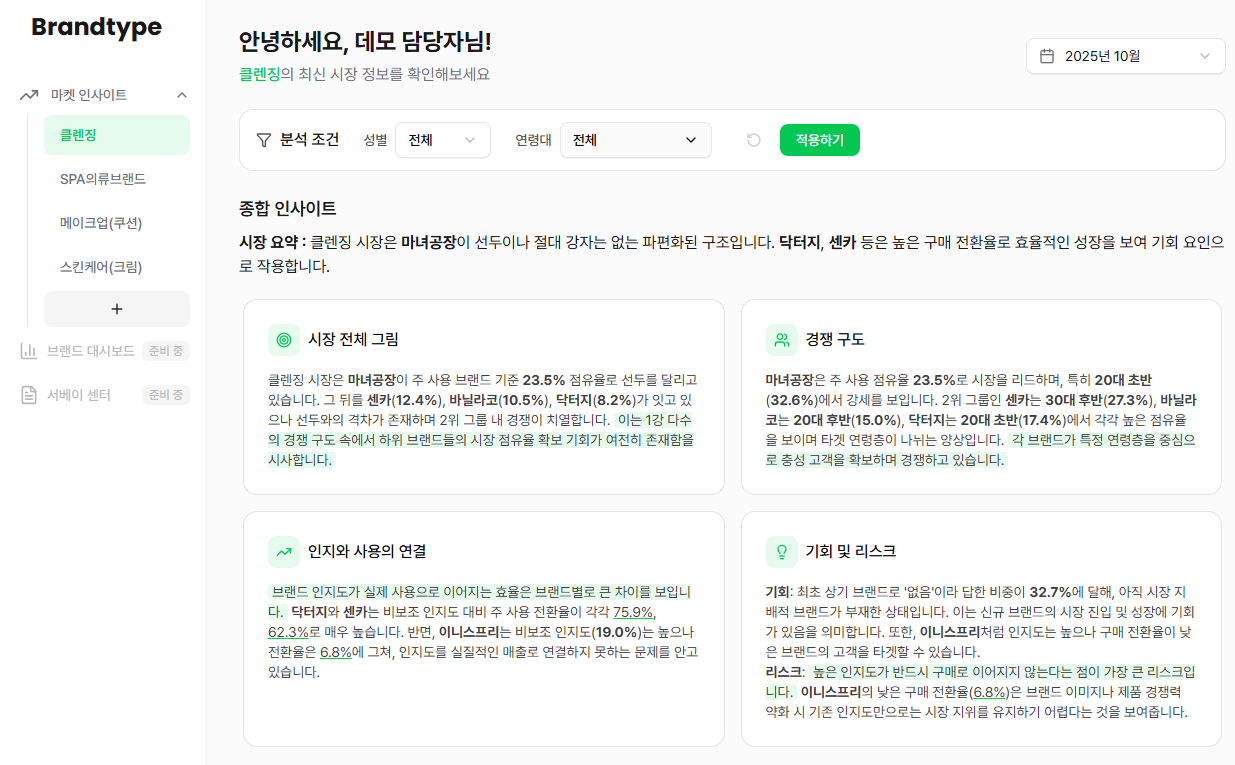Click the 마켓 인사이트 trend icon in sidebar
1235x765 pixels.
28,95
